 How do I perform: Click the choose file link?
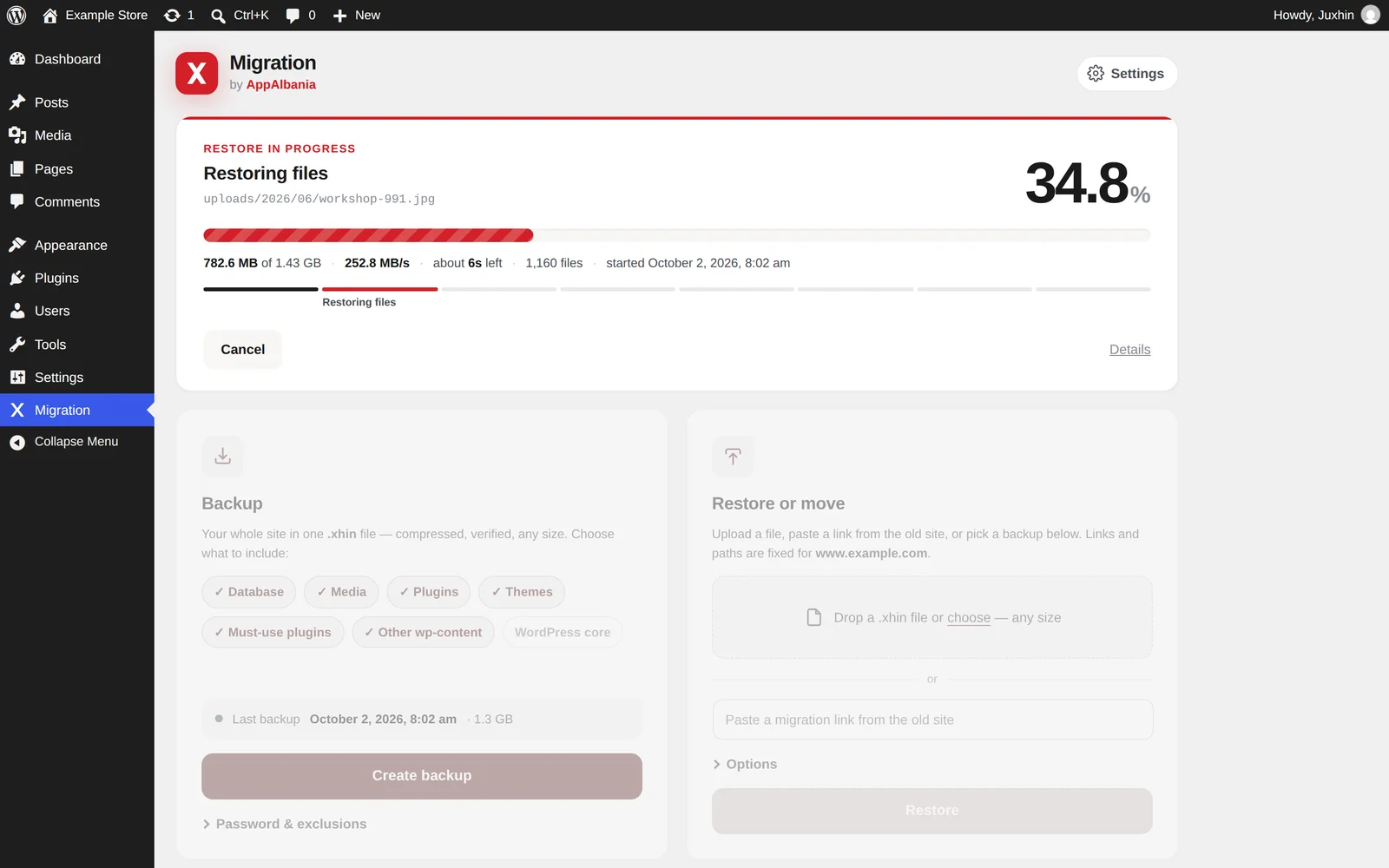click(x=969, y=617)
